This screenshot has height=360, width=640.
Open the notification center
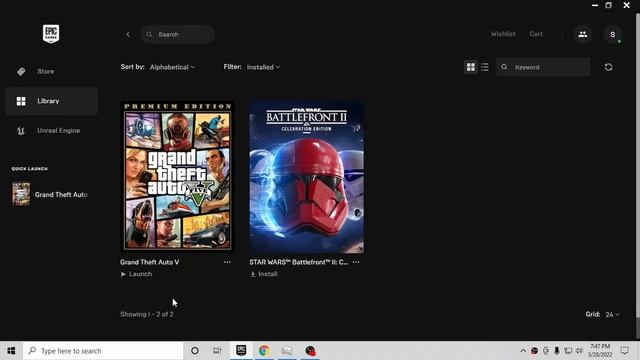(x=624, y=351)
